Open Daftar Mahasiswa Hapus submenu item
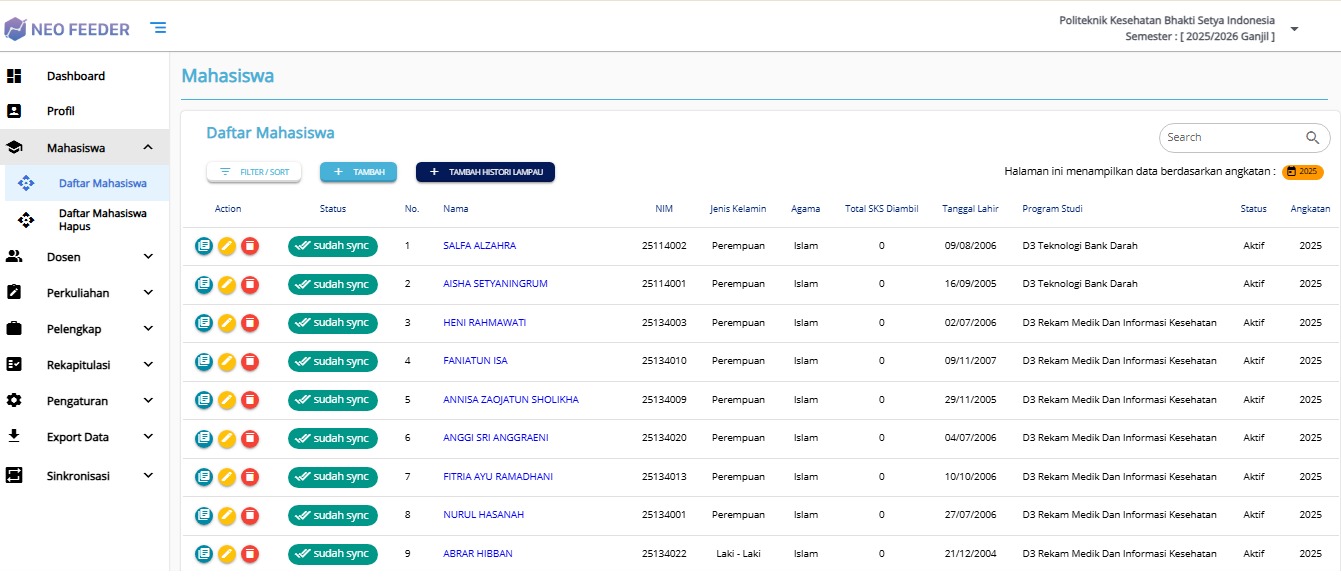This screenshot has width=1341, height=580. [x=102, y=220]
